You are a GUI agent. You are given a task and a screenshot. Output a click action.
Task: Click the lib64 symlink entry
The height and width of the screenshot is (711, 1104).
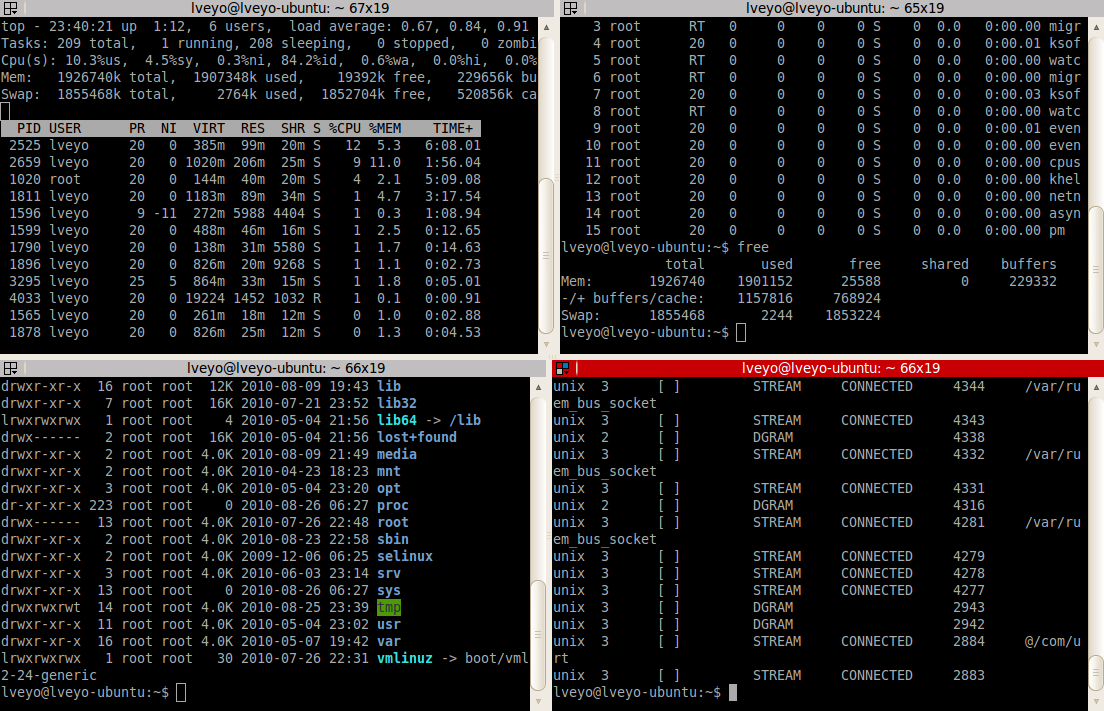[397, 419]
